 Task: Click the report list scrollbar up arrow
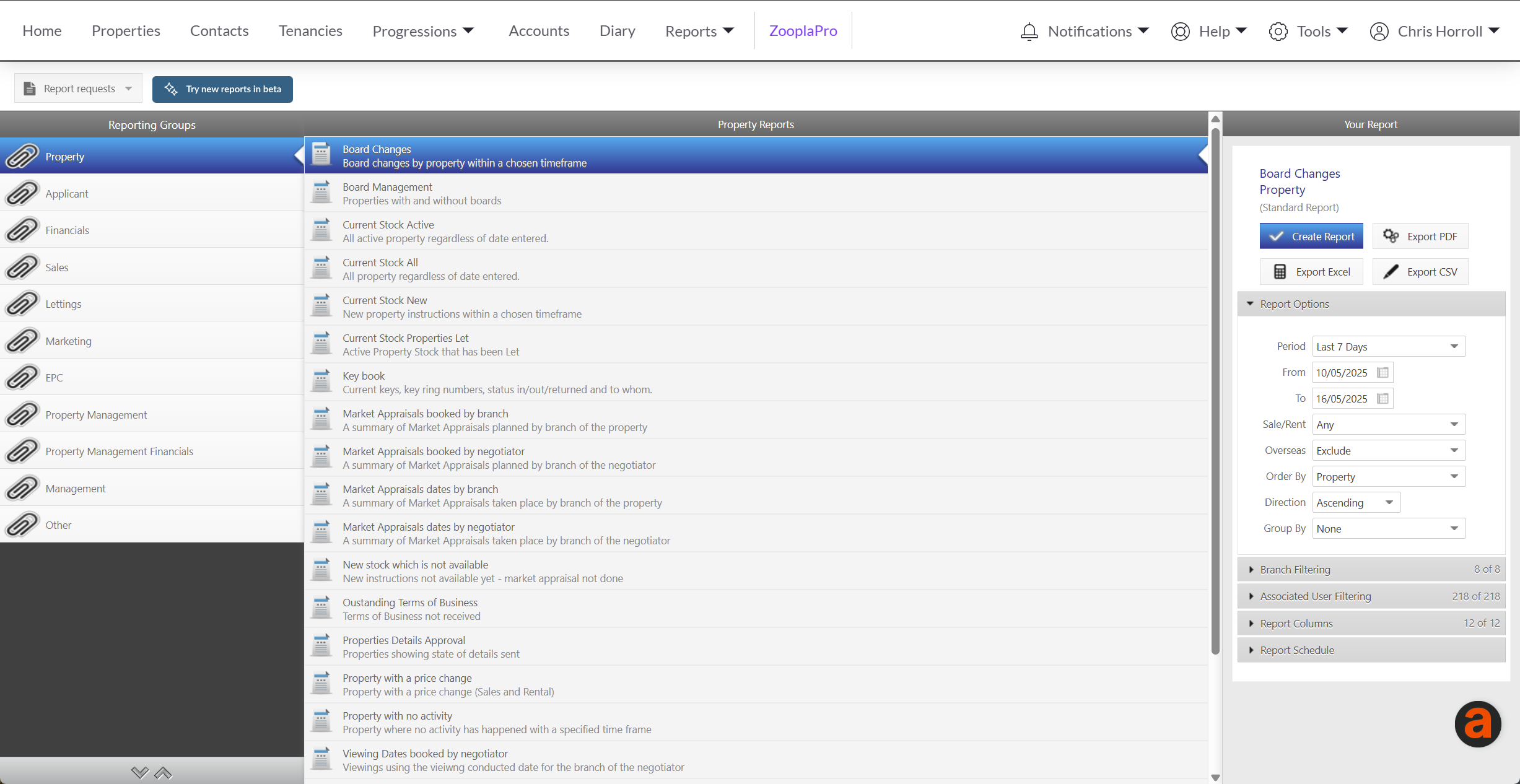click(1215, 118)
